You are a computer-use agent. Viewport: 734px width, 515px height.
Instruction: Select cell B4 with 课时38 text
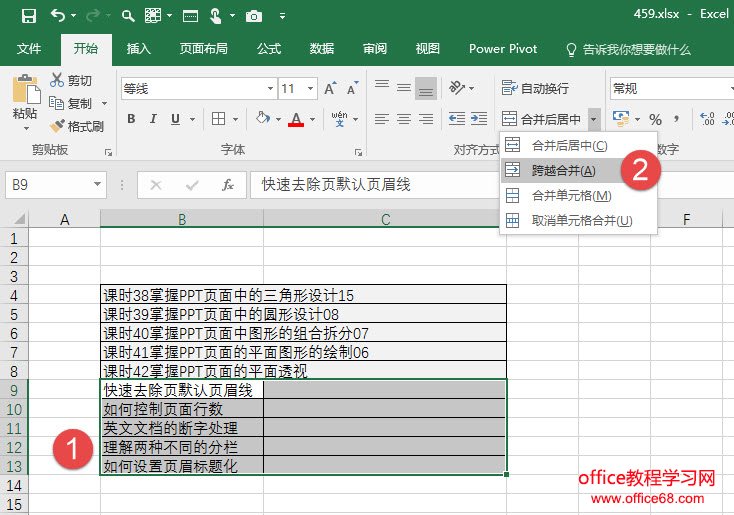(182, 295)
